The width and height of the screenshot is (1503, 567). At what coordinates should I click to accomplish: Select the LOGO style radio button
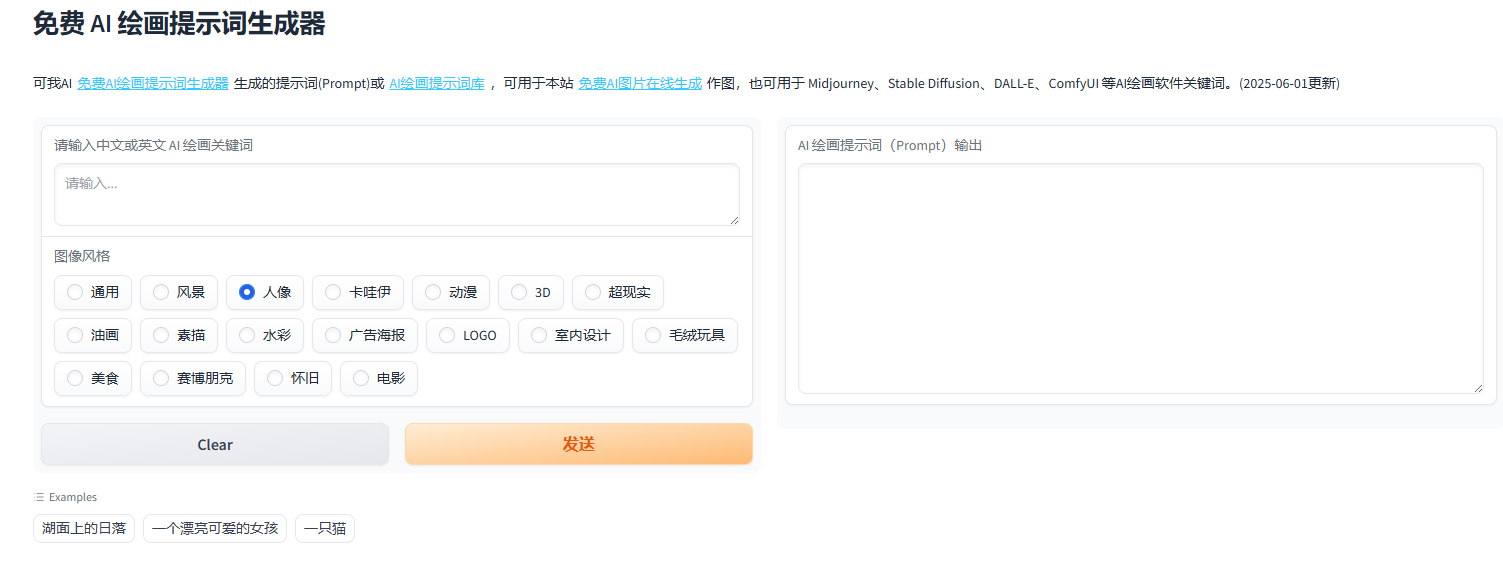pos(447,335)
